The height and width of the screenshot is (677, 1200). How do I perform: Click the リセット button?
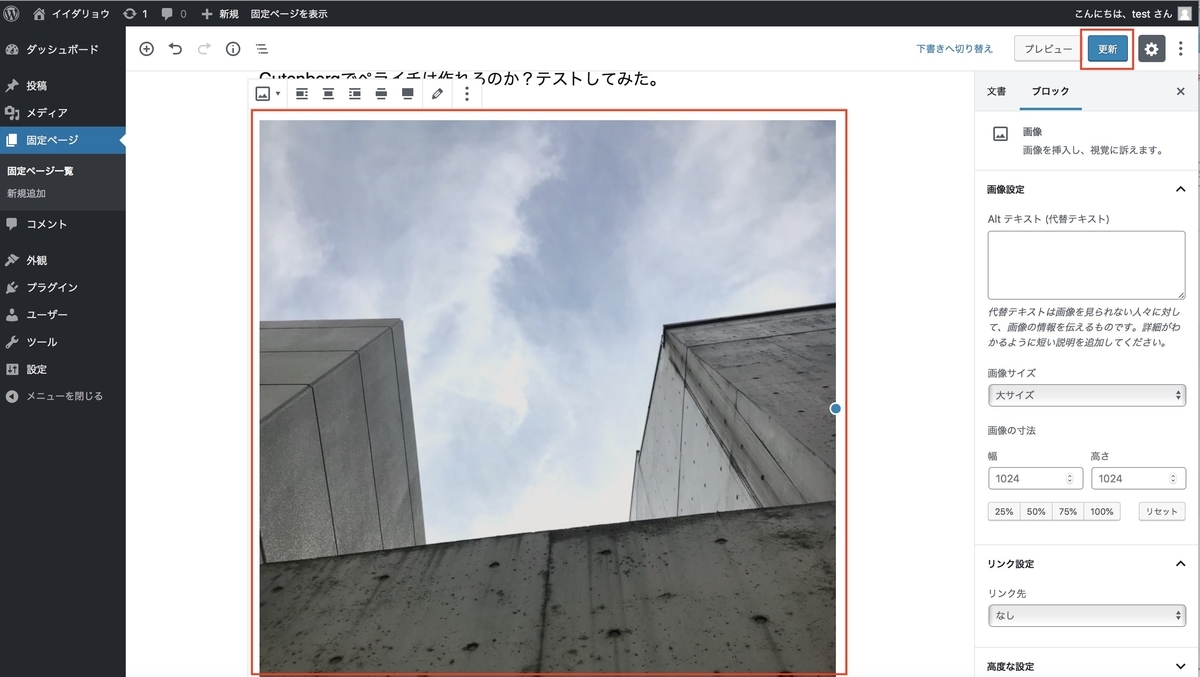click(1163, 511)
